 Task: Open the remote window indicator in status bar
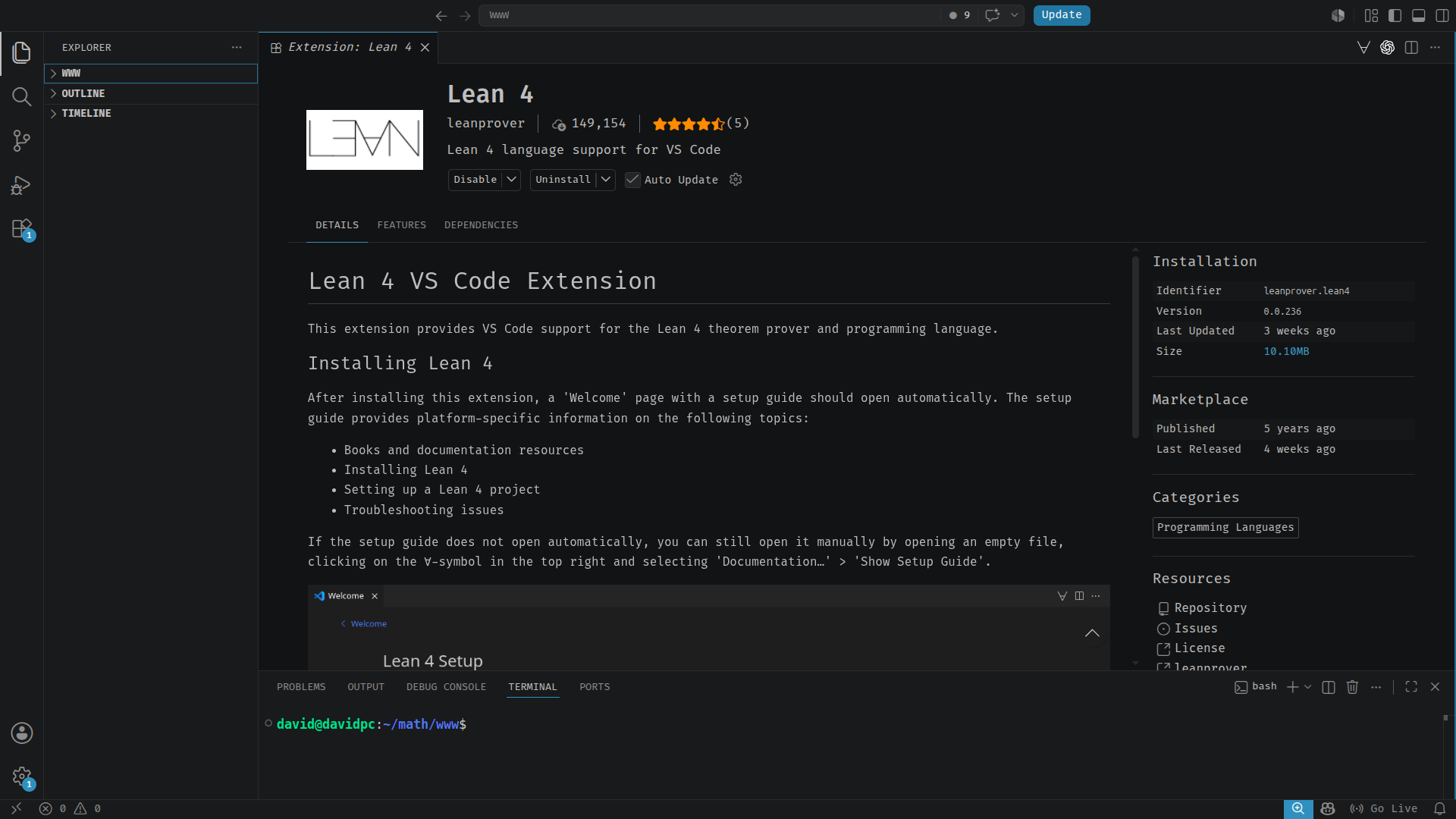[x=16, y=808]
